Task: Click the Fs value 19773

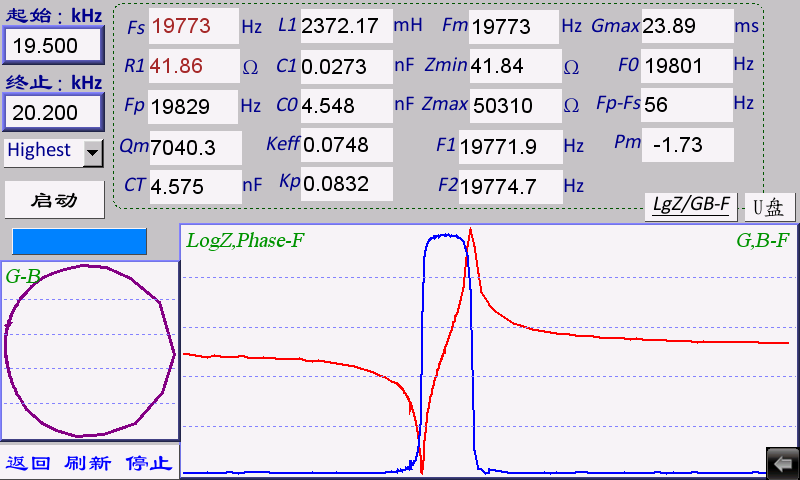Action: (x=193, y=26)
